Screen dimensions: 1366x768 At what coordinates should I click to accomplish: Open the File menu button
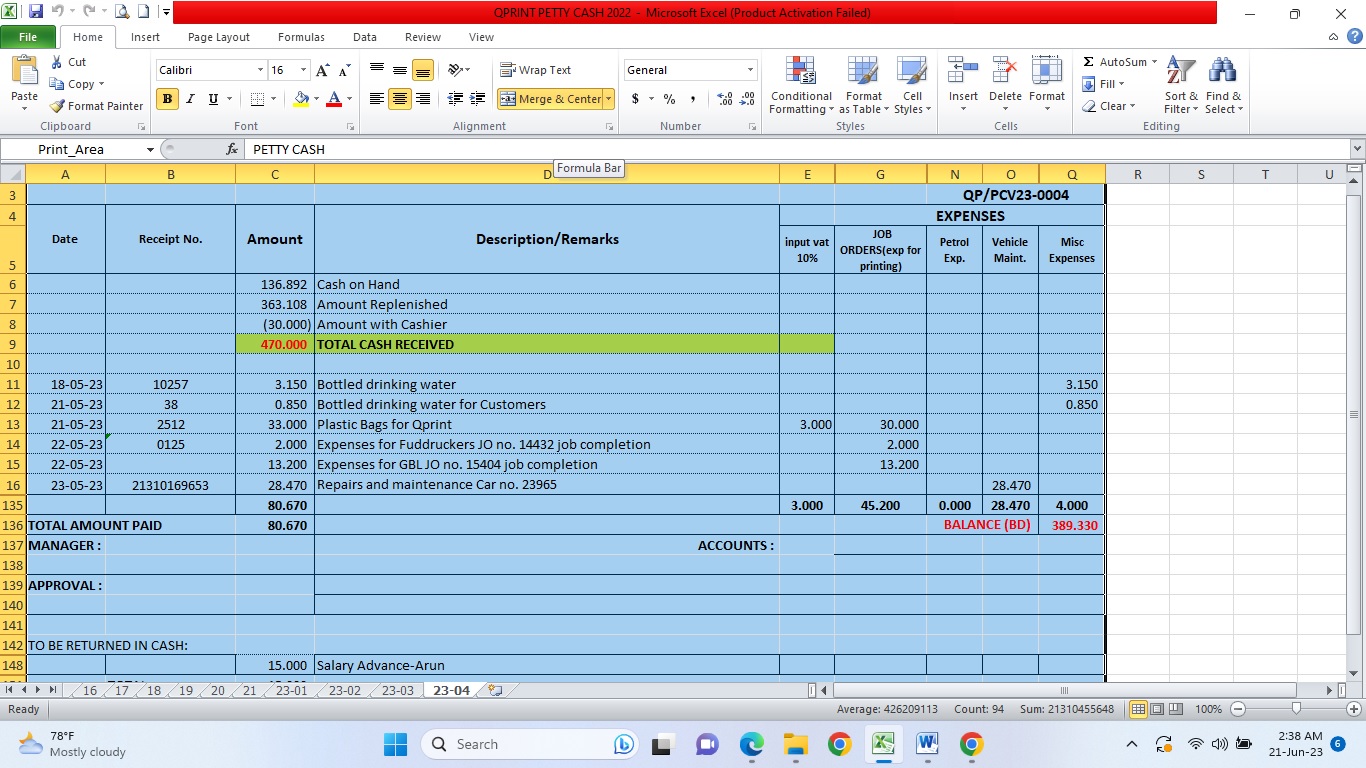(28, 37)
